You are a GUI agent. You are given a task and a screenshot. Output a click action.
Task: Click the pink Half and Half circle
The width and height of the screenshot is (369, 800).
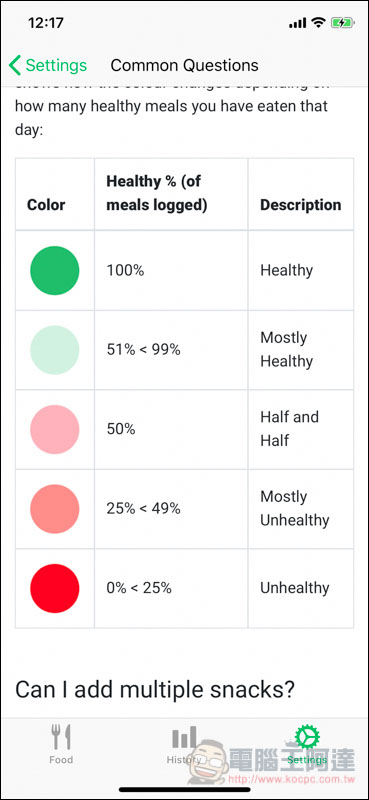(55, 430)
